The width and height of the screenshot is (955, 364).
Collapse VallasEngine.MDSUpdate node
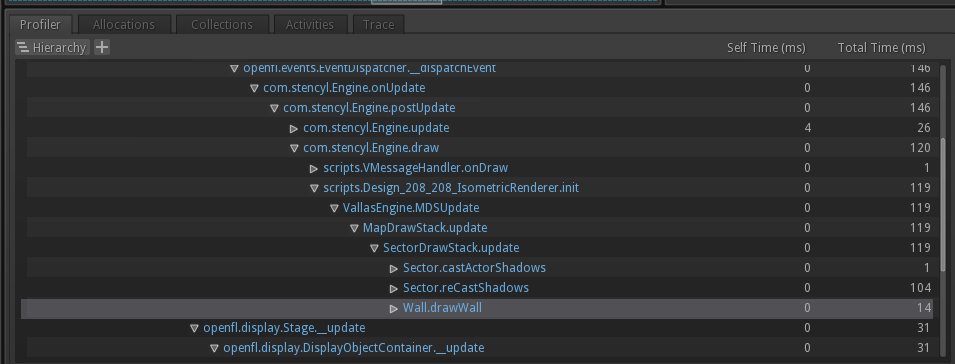pos(334,208)
